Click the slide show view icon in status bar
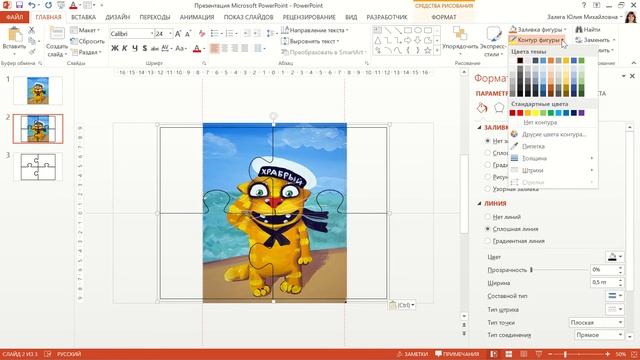The height and width of the screenshot is (360, 640). click(x=539, y=354)
